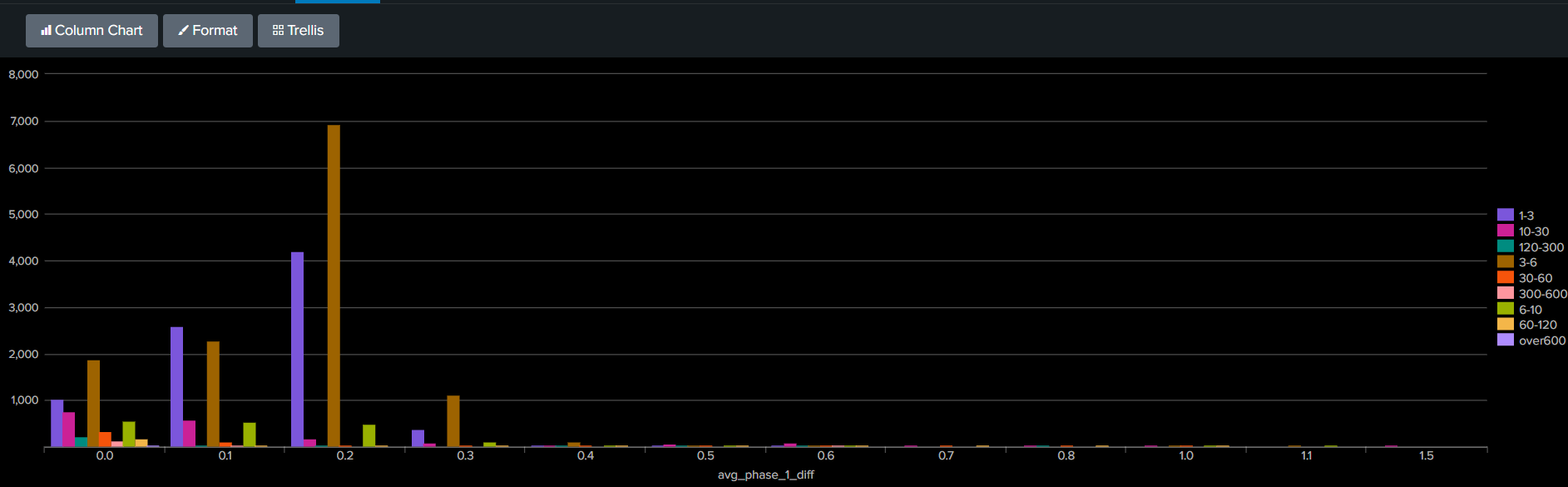Viewport: 1568px width, 487px height.
Task: Click the green 6-10 legend swatch
Action: 1506,309
